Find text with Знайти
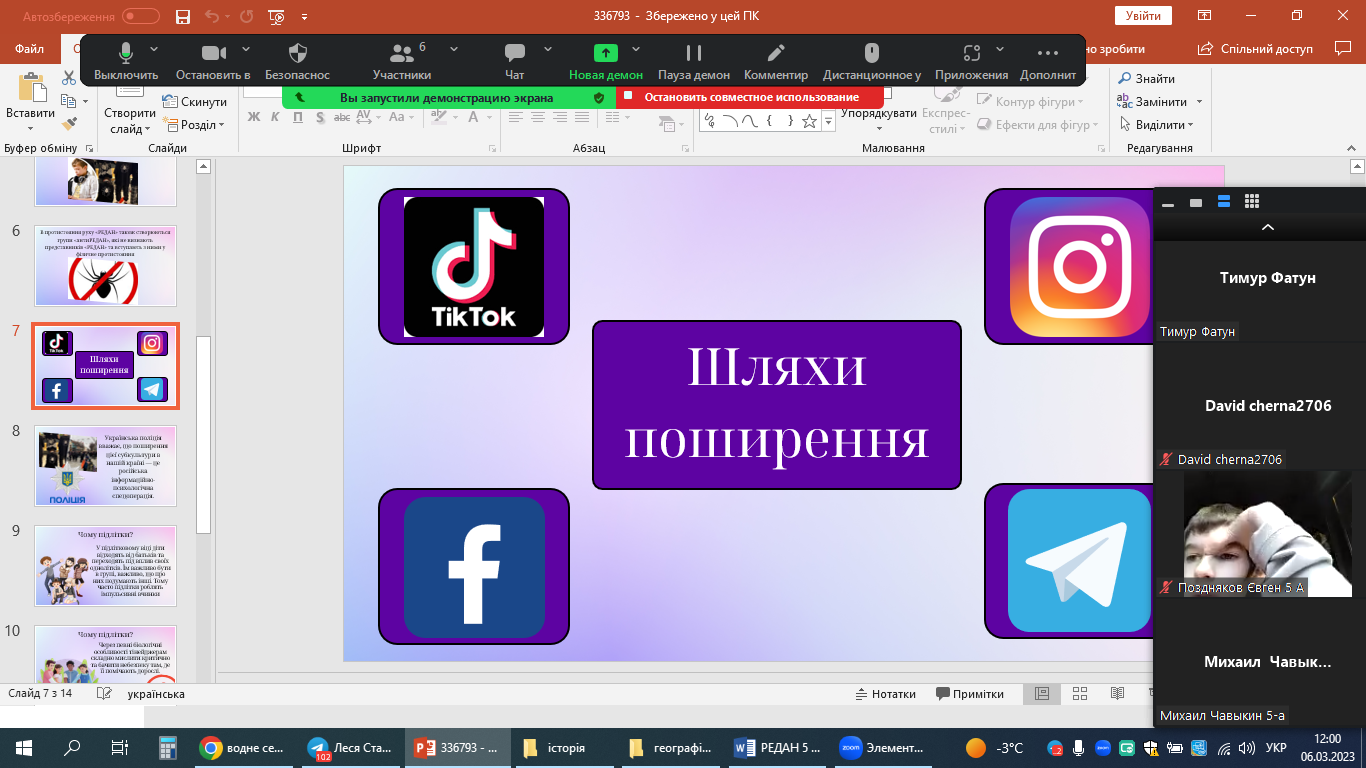The image size is (1366, 768). point(1147,79)
